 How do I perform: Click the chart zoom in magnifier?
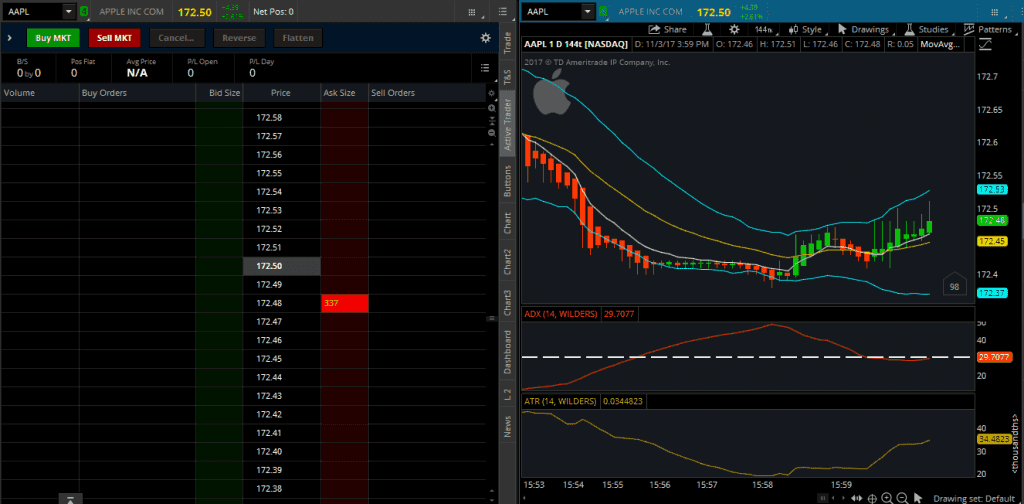[x=887, y=498]
